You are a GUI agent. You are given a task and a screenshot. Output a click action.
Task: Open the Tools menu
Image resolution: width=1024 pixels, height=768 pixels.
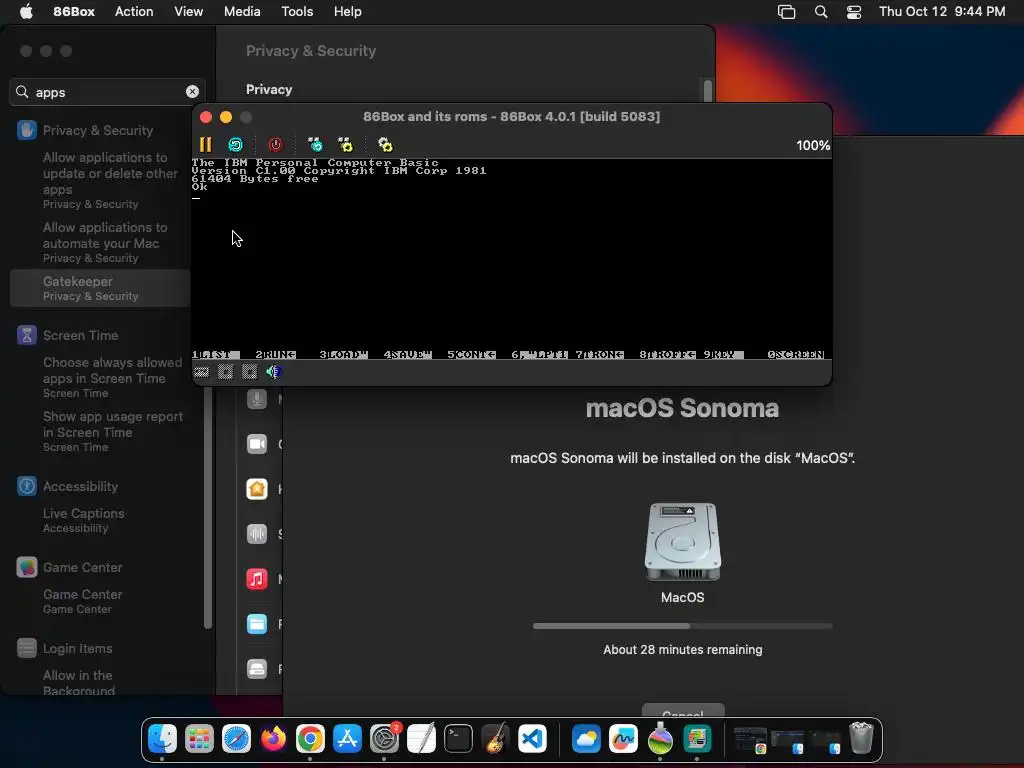297,12
